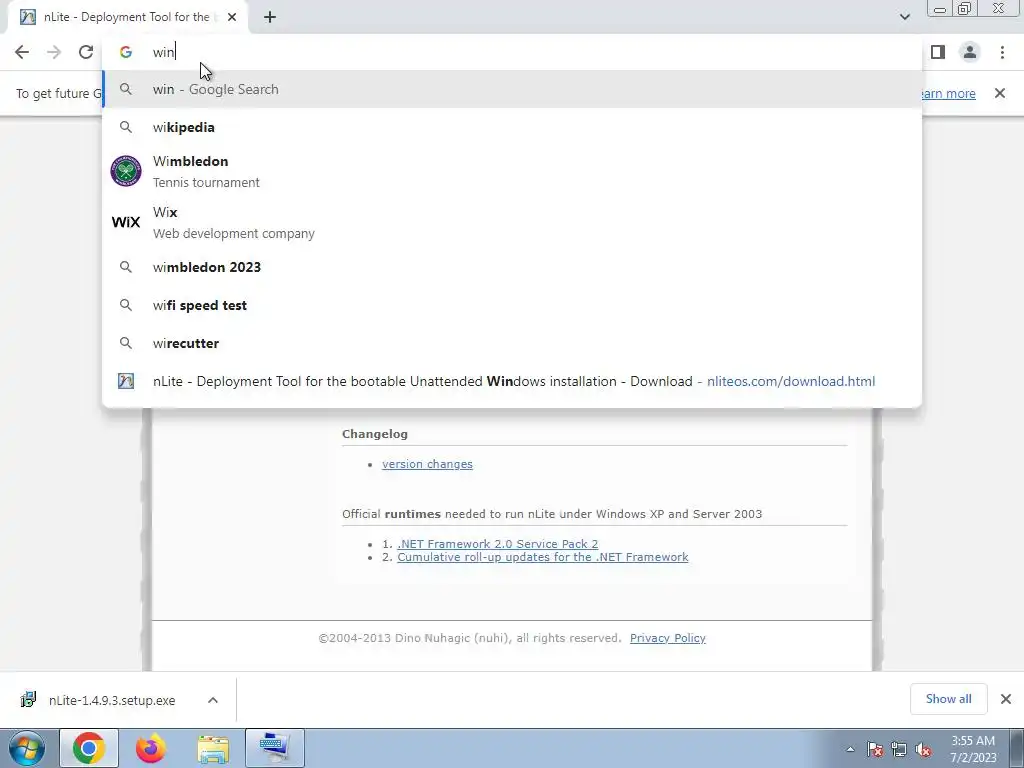This screenshot has height=768, width=1024.
Task: Open the infobar 'Learn more' link
Action: click(x=948, y=93)
